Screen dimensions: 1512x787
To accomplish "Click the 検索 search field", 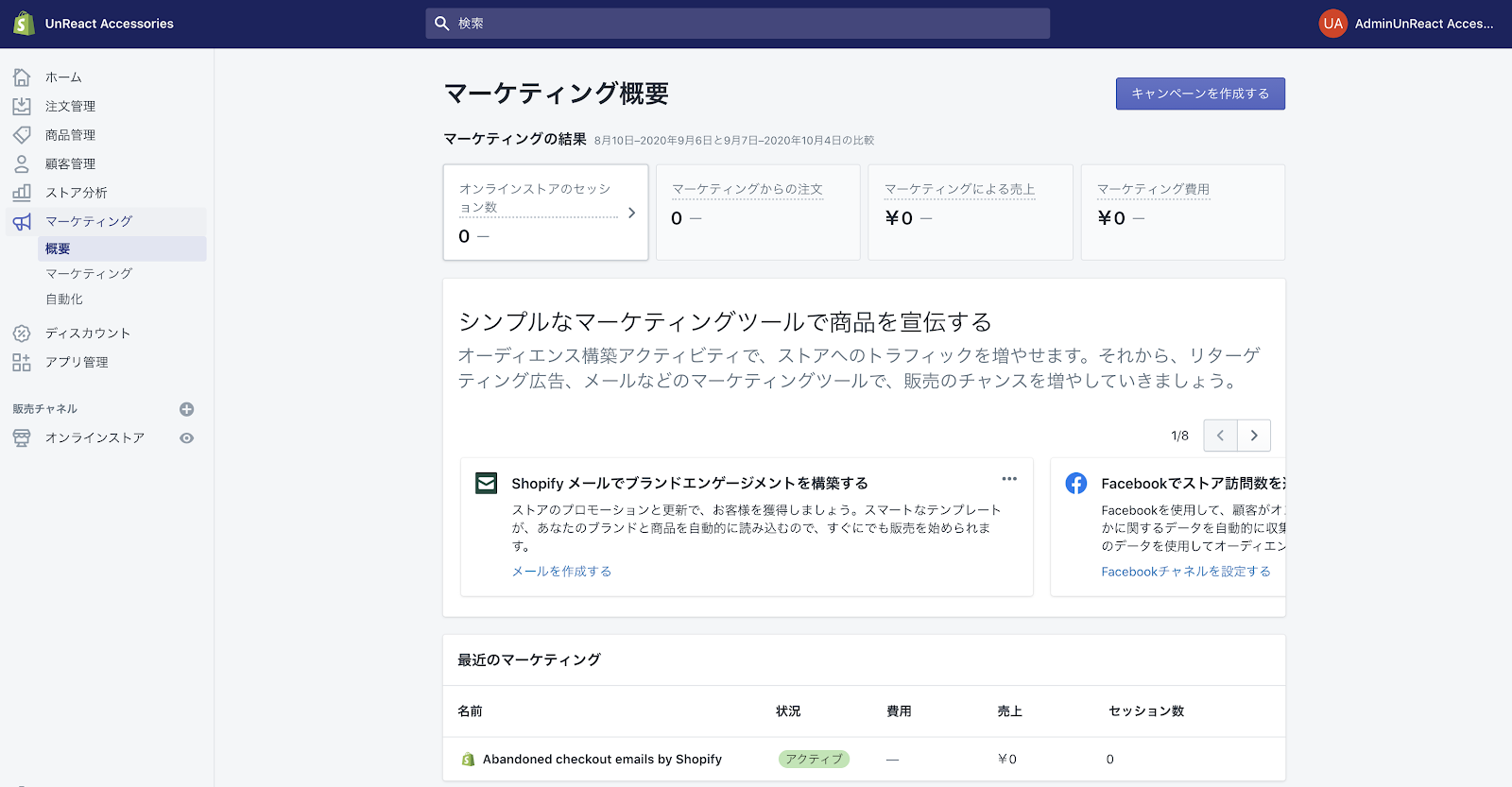I will tap(737, 24).
